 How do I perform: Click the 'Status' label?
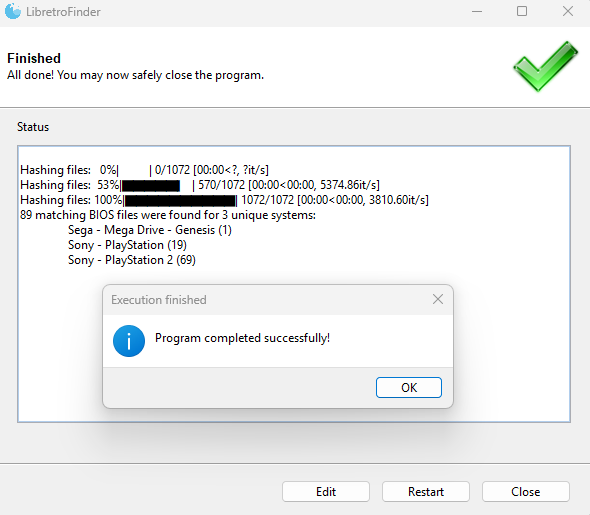pyautogui.click(x=33, y=127)
